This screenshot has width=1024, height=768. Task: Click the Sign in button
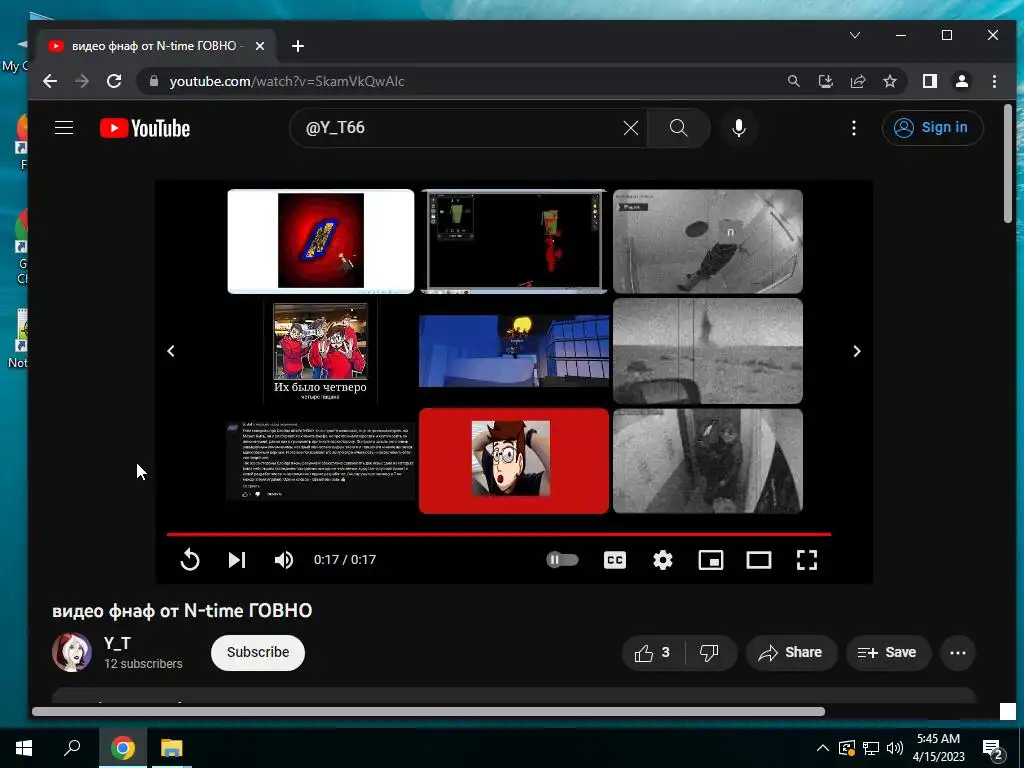(933, 127)
